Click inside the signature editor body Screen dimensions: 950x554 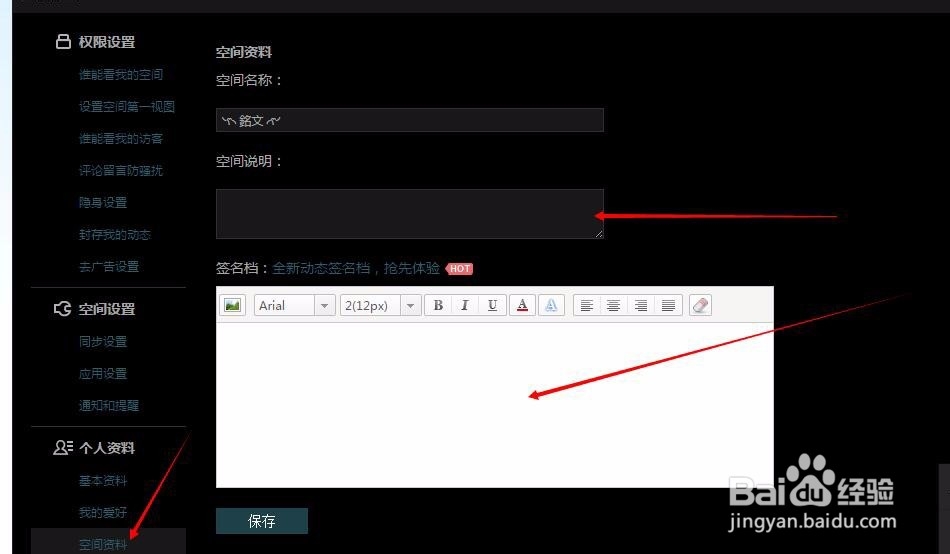(x=494, y=404)
